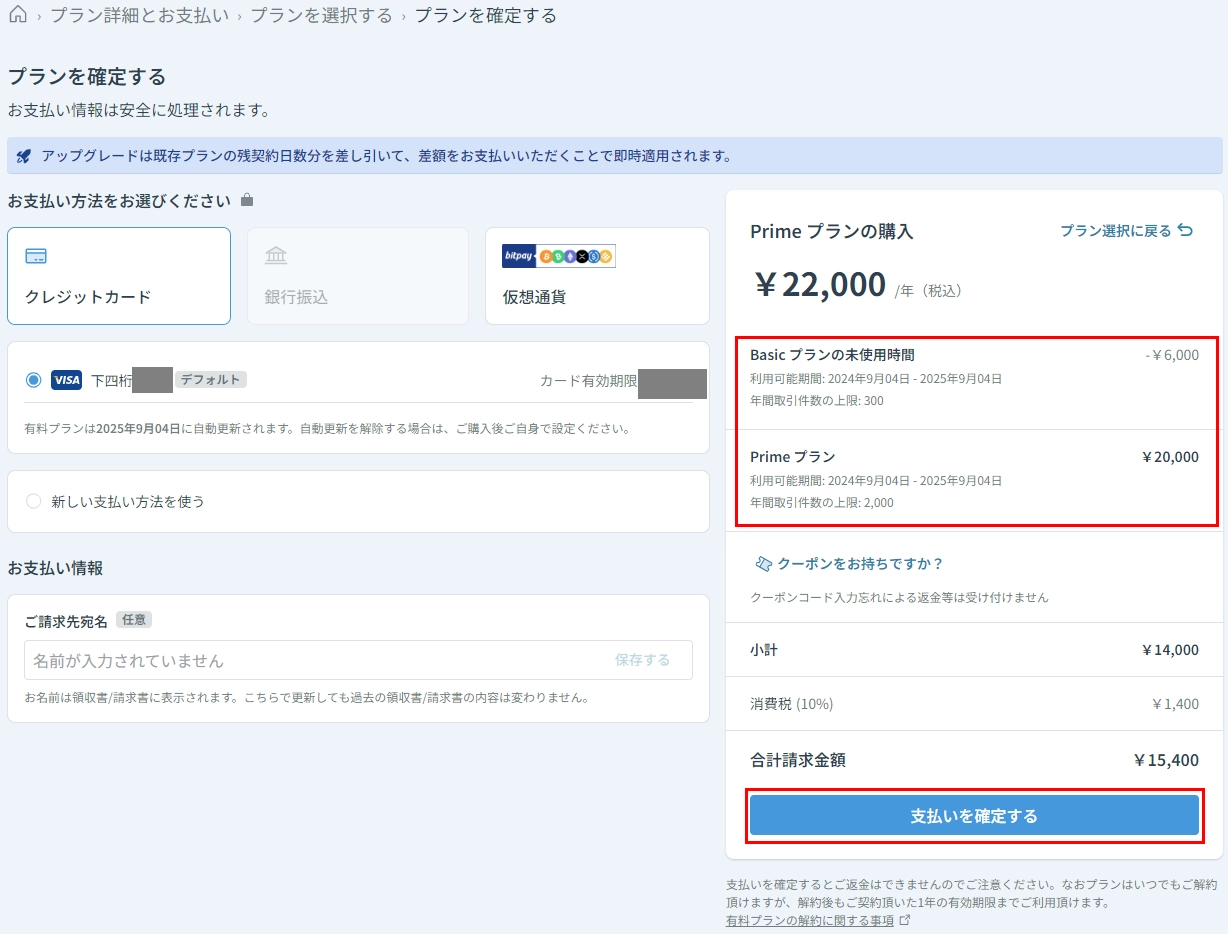This screenshot has height=934, width=1228.
Task: Click the external link icon after 解約に関する事項
Action: (x=905, y=920)
